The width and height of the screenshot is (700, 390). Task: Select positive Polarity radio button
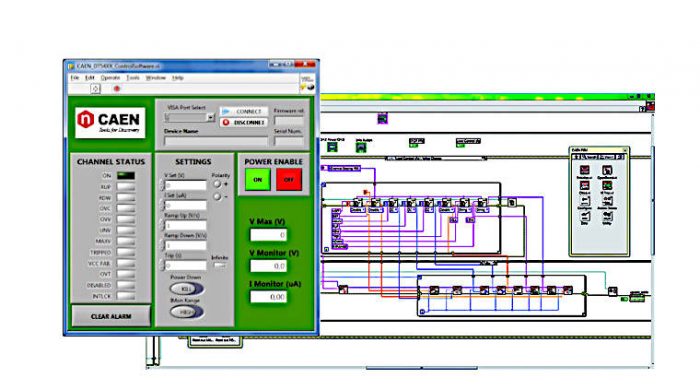pos(217,184)
